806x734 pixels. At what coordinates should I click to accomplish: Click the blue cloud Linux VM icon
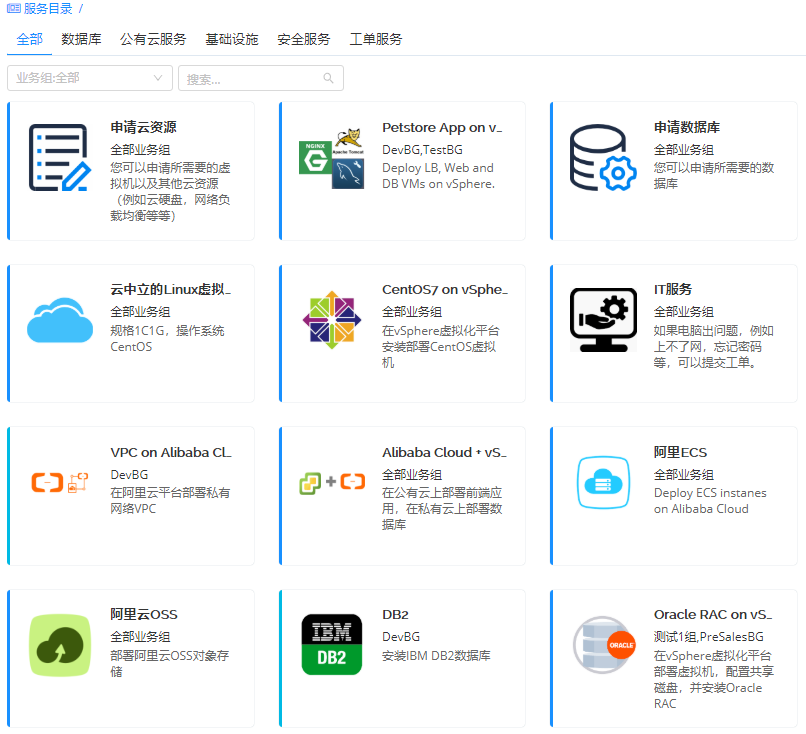point(60,321)
